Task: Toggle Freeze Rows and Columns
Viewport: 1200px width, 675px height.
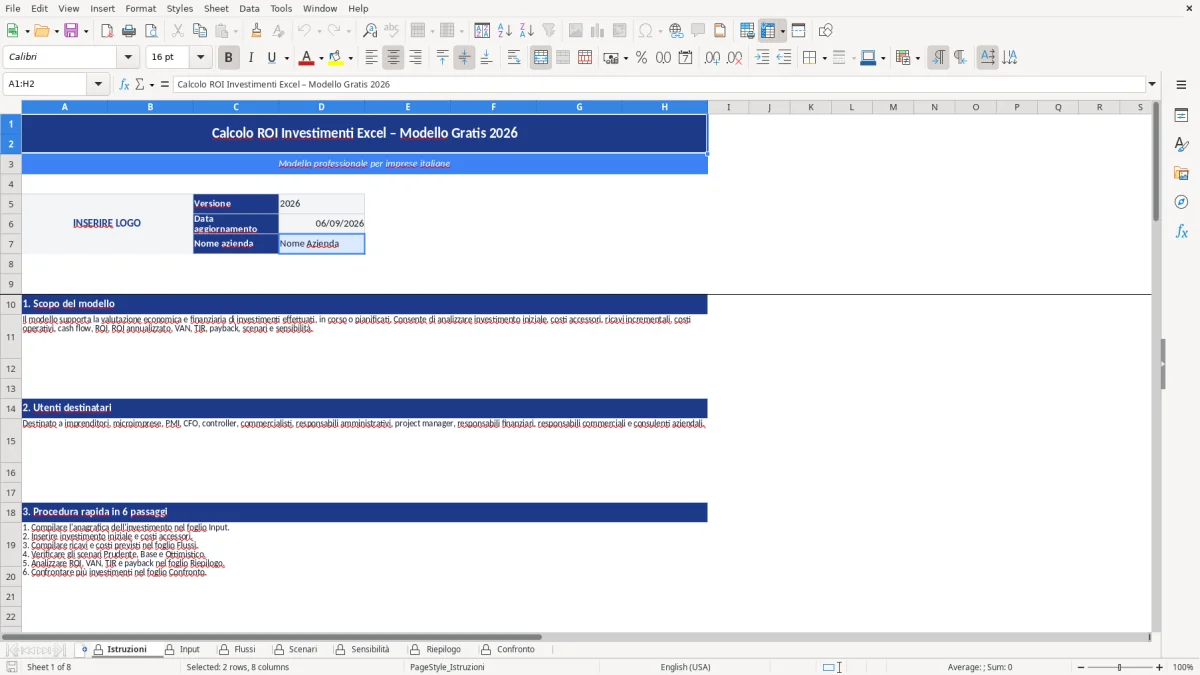Action: (768, 31)
